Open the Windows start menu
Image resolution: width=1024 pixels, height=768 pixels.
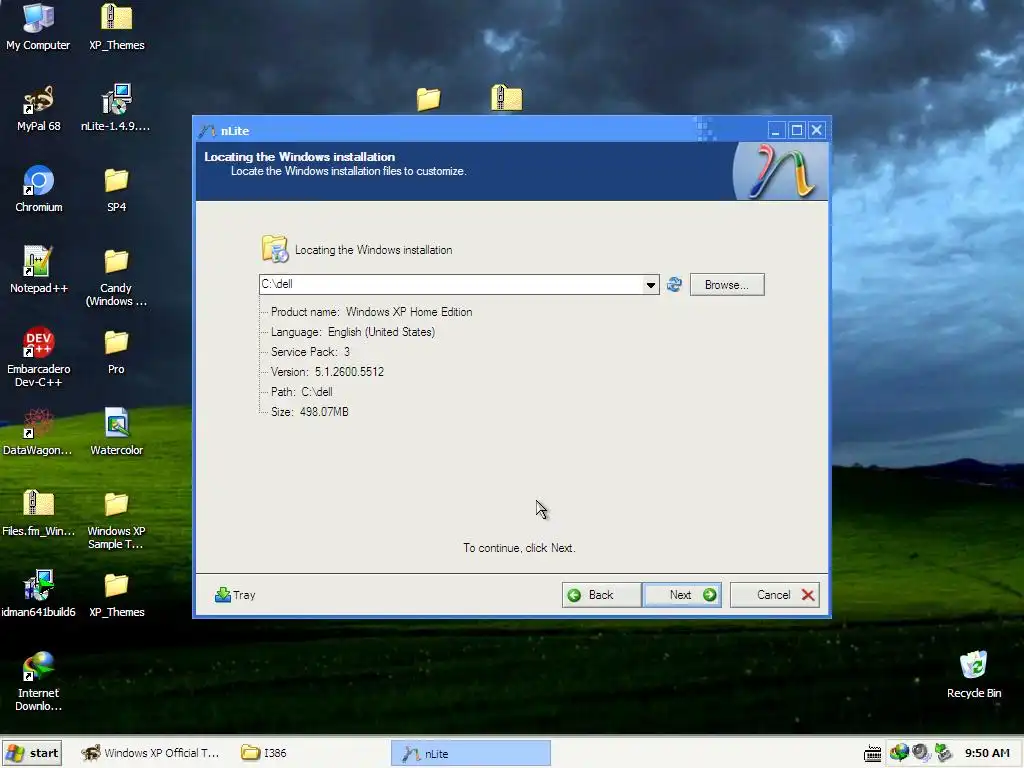pos(32,753)
